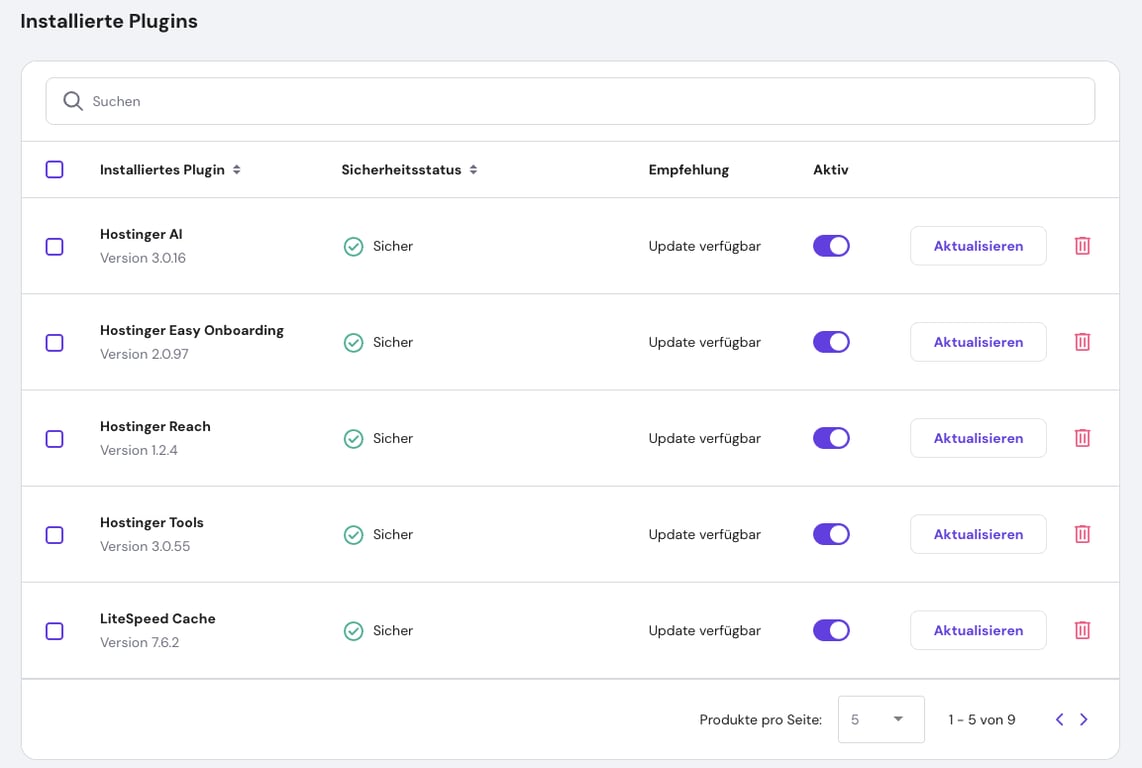Click the Sicher checkmark icon for LiteSpeed Cache

pyautogui.click(x=353, y=630)
